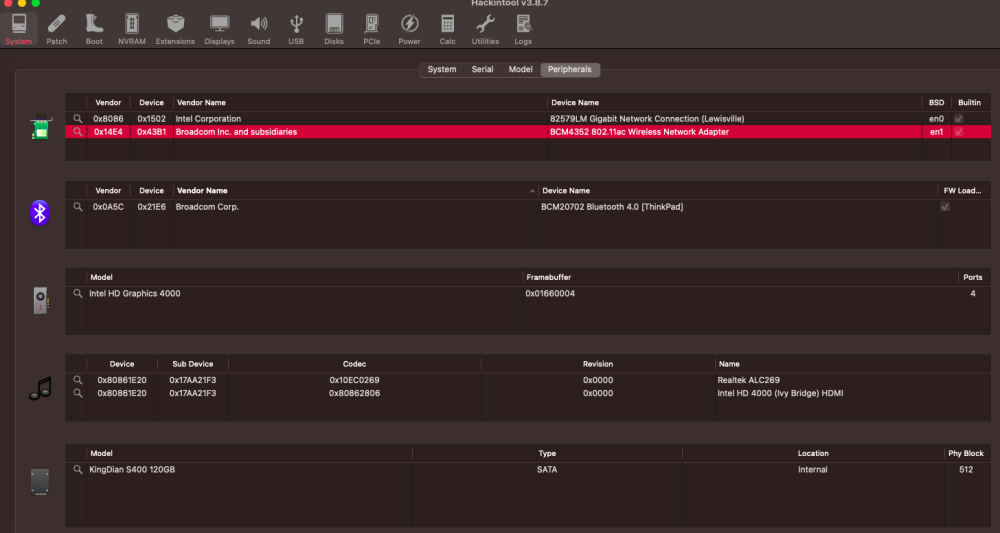
Task: Click magnifier icon for Intel Corporation row
Action: [x=78, y=119]
